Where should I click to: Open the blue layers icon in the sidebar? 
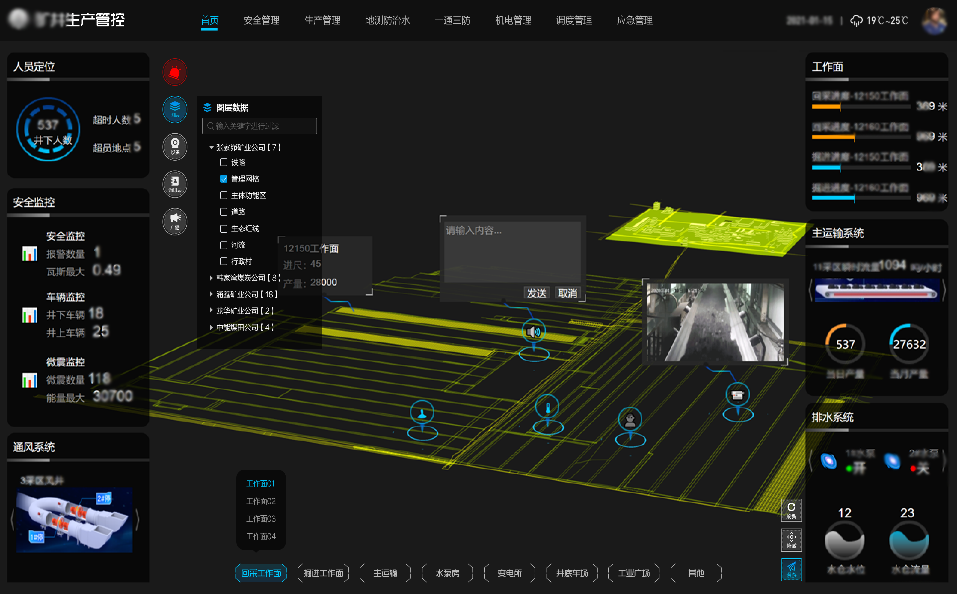coord(174,109)
